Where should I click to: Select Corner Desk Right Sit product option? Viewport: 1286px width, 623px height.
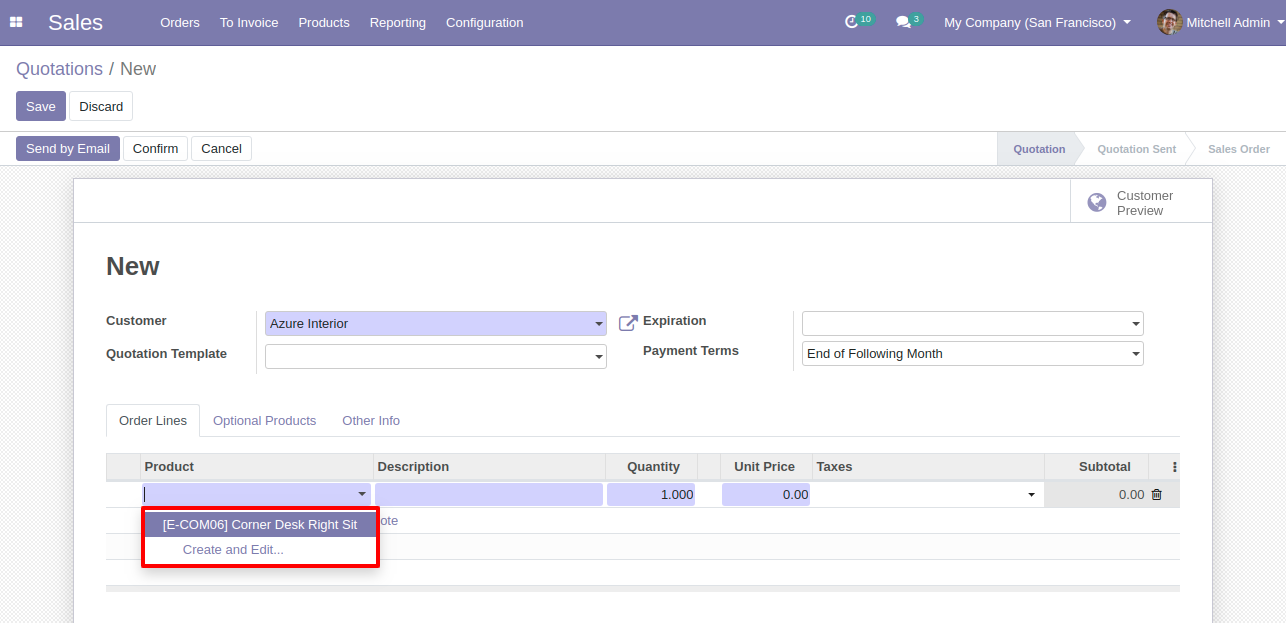pyautogui.click(x=259, y=524)
